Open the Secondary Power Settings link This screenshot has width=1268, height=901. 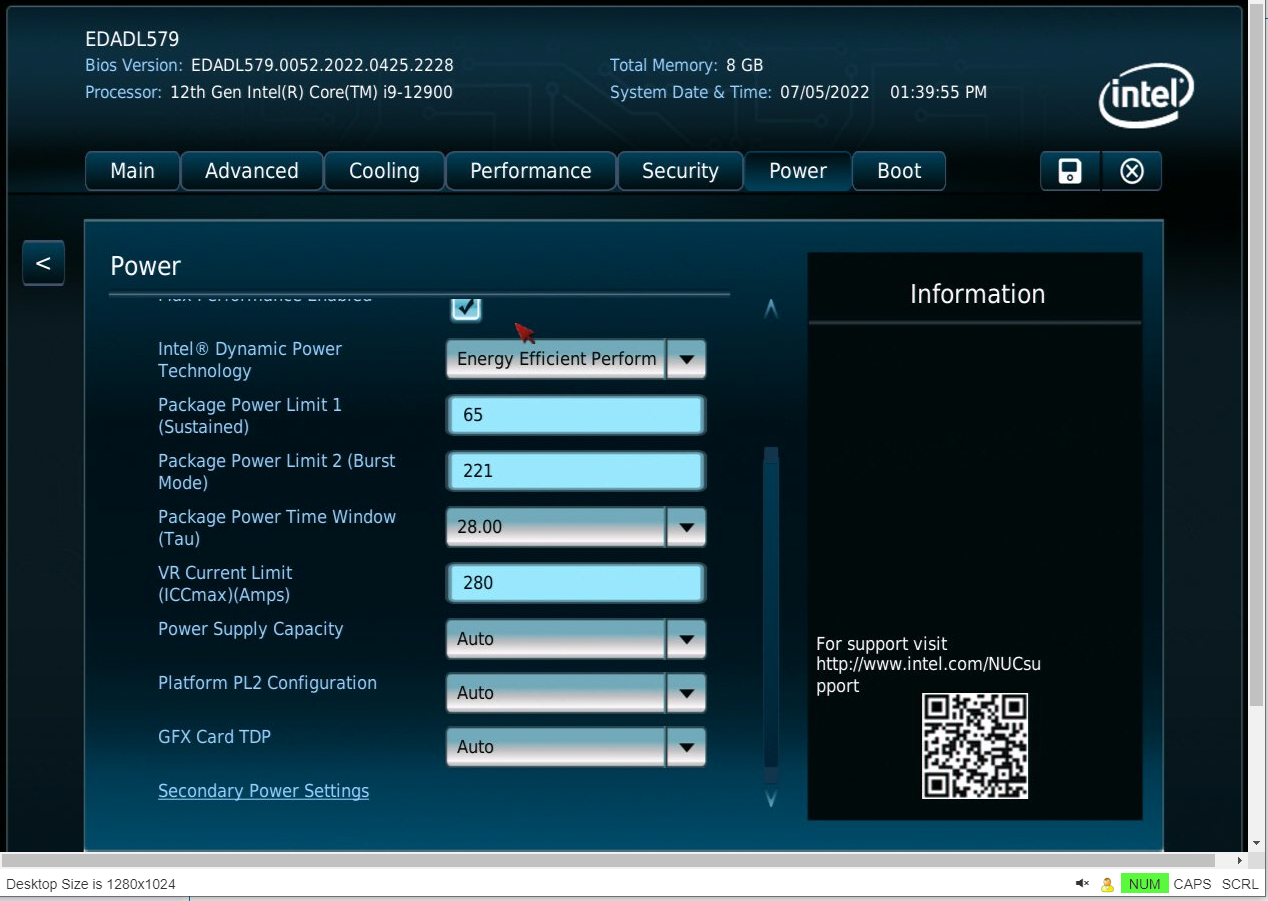point(263,790)
